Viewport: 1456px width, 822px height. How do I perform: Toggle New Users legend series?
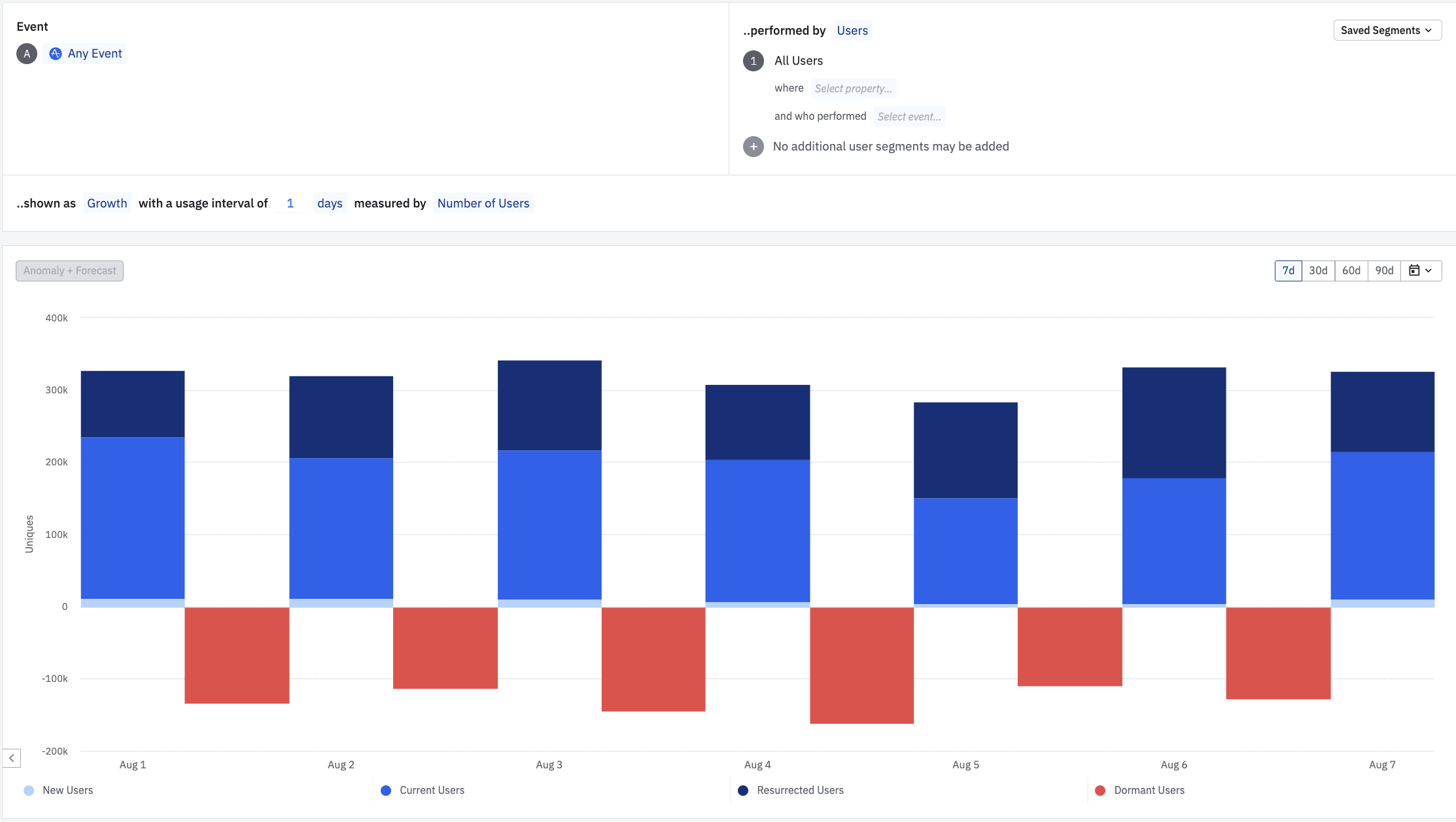(x=58, y=791)
